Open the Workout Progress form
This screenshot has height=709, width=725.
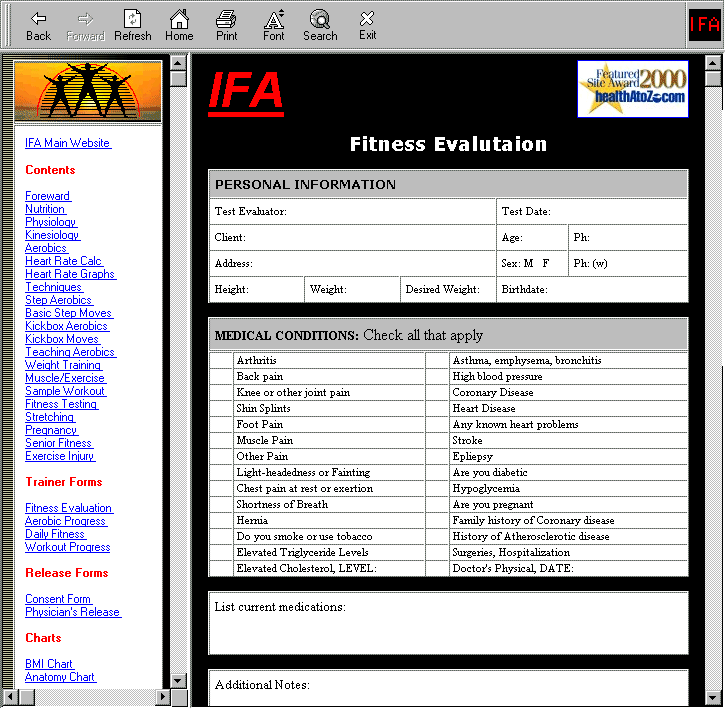[68, 547]
